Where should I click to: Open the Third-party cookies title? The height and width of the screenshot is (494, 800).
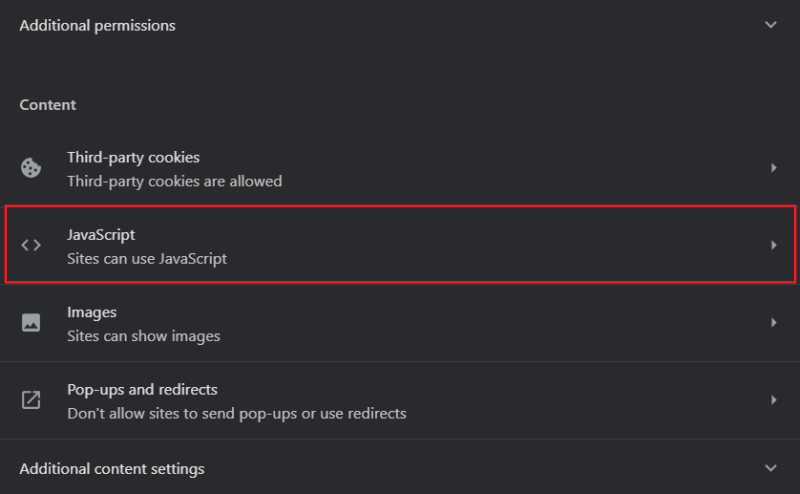pos(133,157)
